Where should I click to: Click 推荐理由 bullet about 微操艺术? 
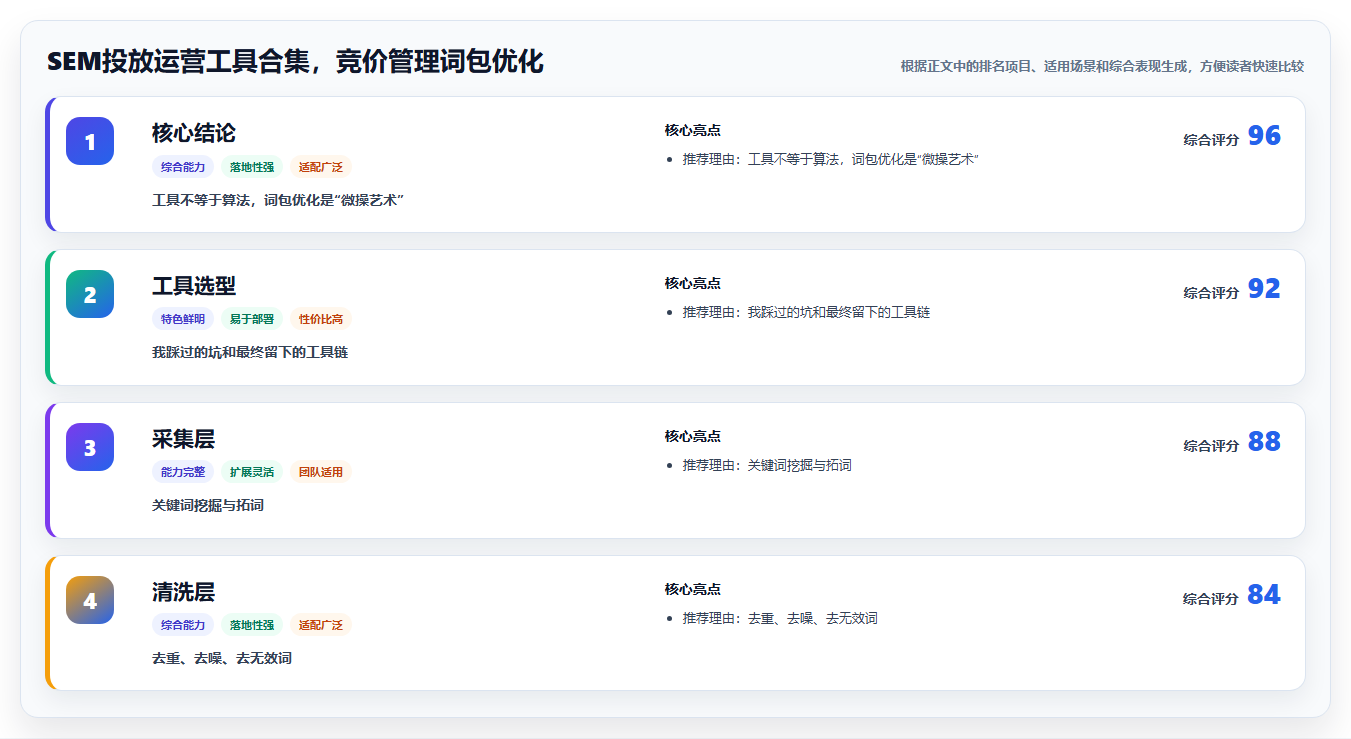(831, 160)
